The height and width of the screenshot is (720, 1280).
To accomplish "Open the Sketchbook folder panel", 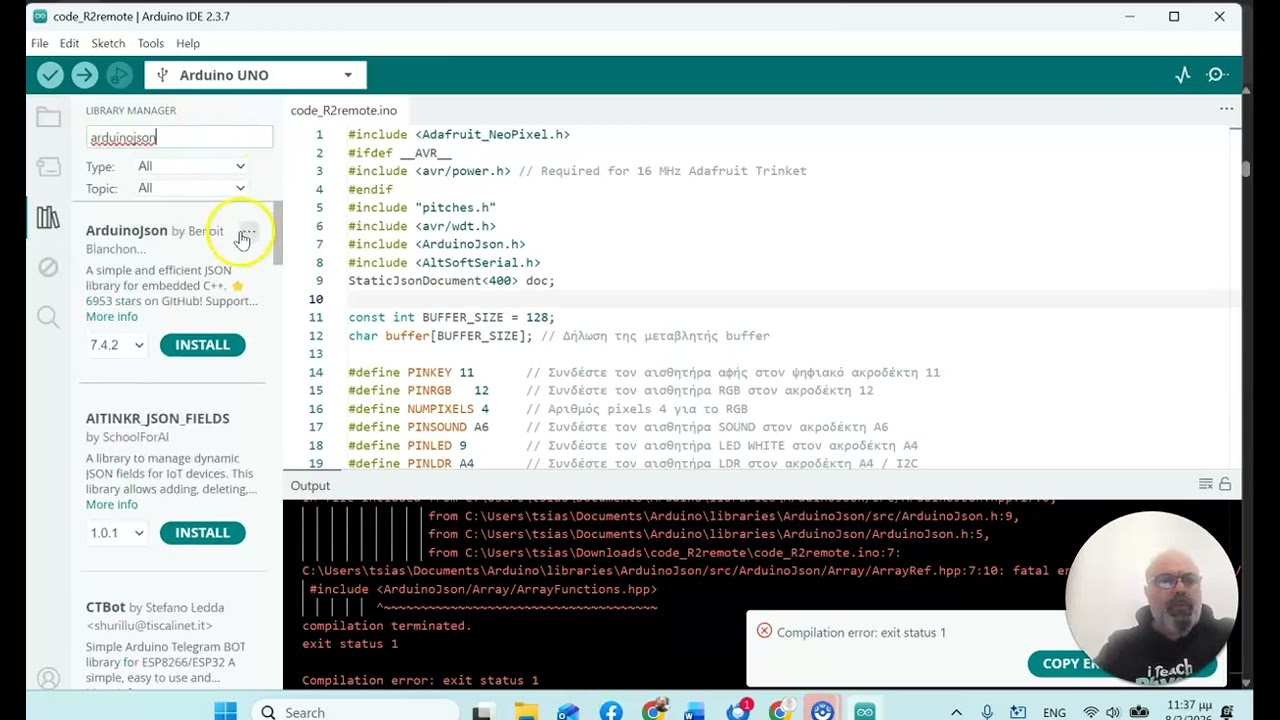I will tap(48, 117).
